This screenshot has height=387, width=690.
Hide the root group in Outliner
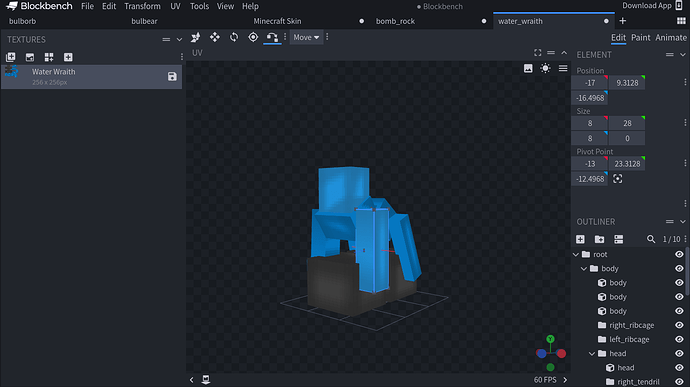(x=679, y=254)
